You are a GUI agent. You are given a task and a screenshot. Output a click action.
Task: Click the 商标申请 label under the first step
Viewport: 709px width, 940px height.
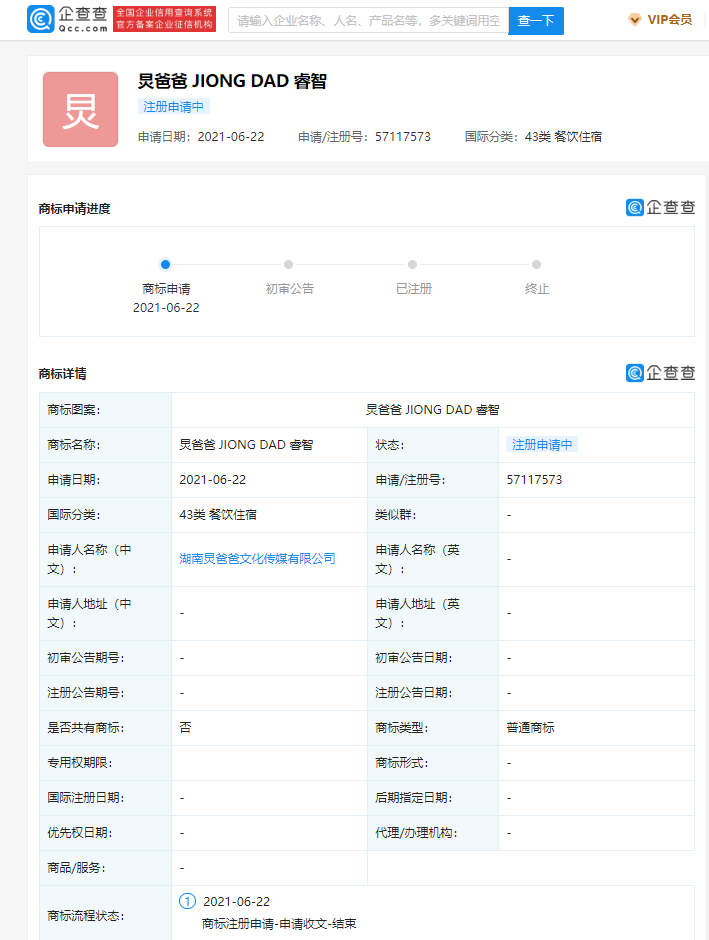[x=166, y=289]
